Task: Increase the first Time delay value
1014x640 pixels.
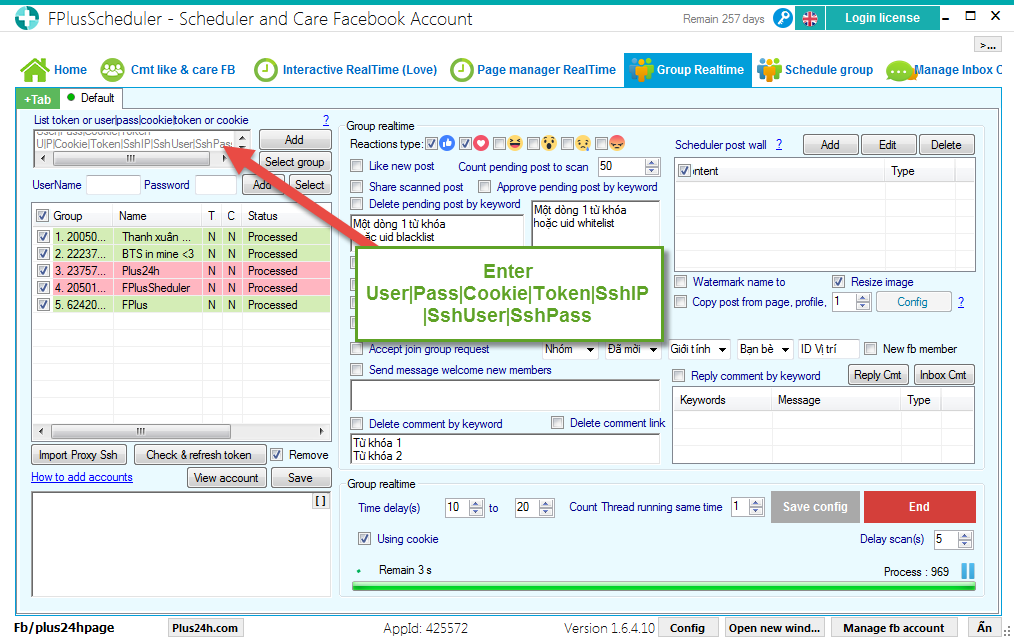Action: coord(476,504)
